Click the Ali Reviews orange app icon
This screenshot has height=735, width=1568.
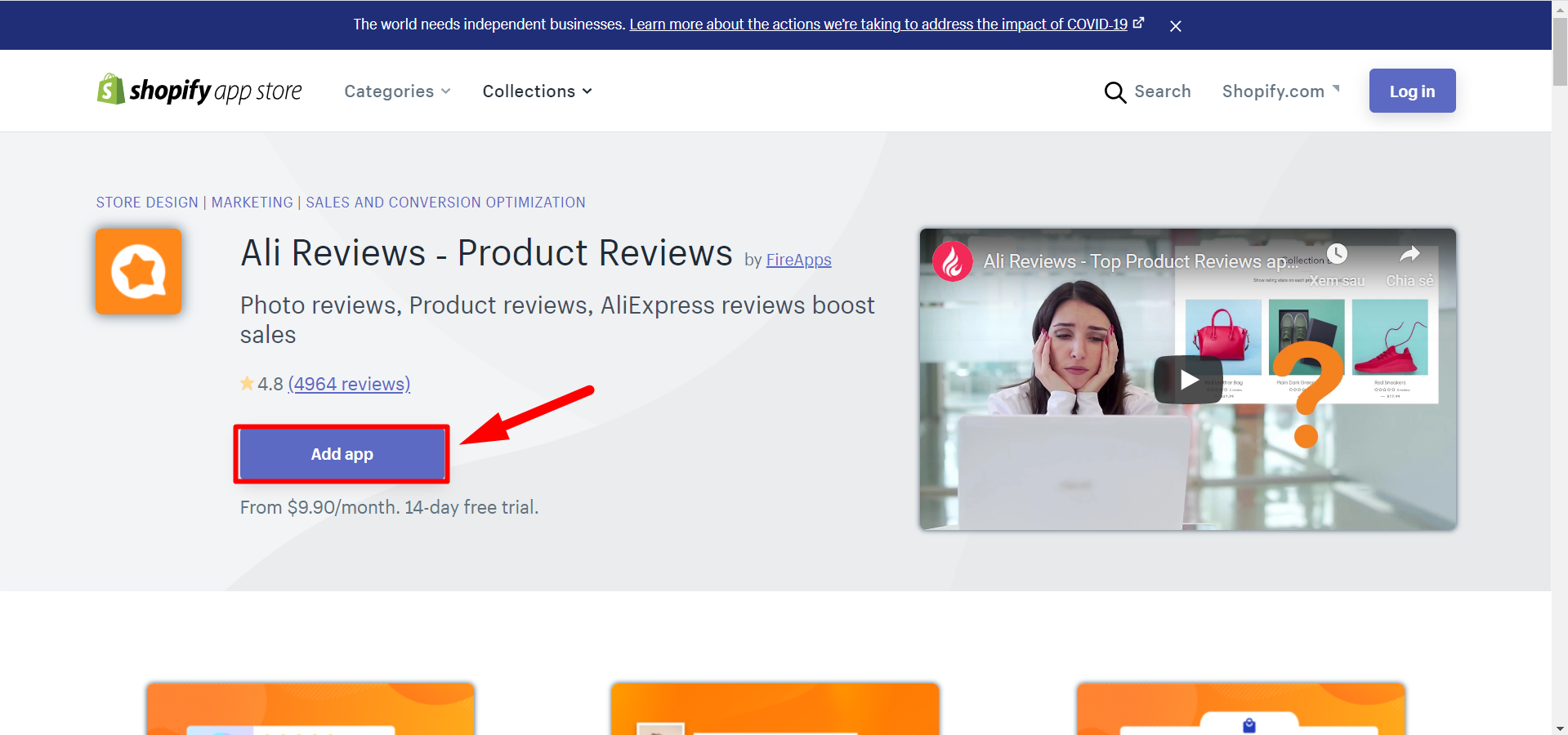(138, 271)
